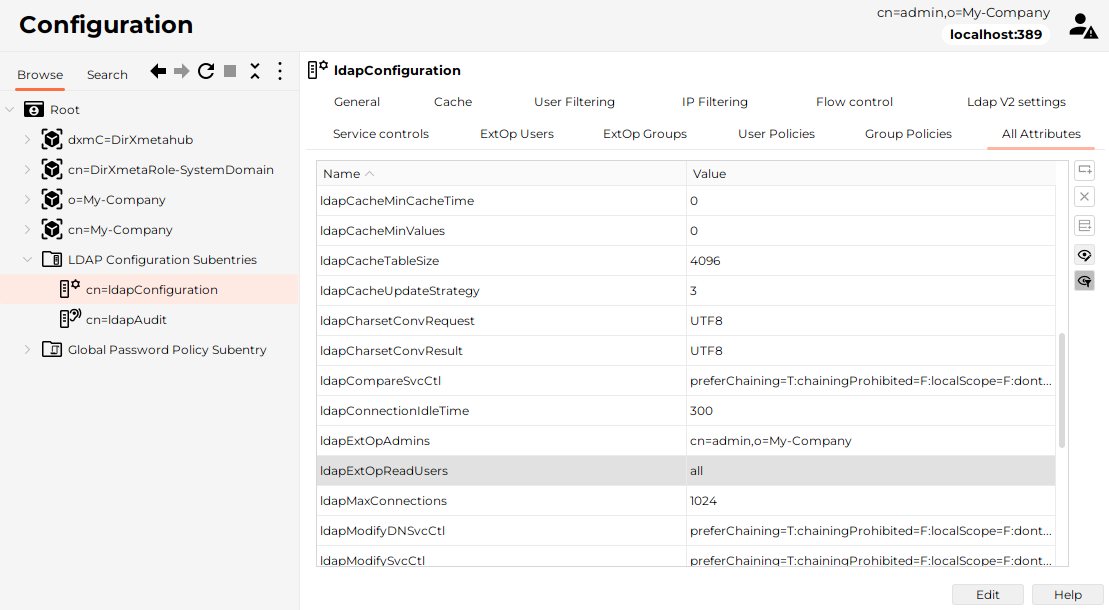Select the ldapExtOpReadUsers row

[x=686, y=471]
